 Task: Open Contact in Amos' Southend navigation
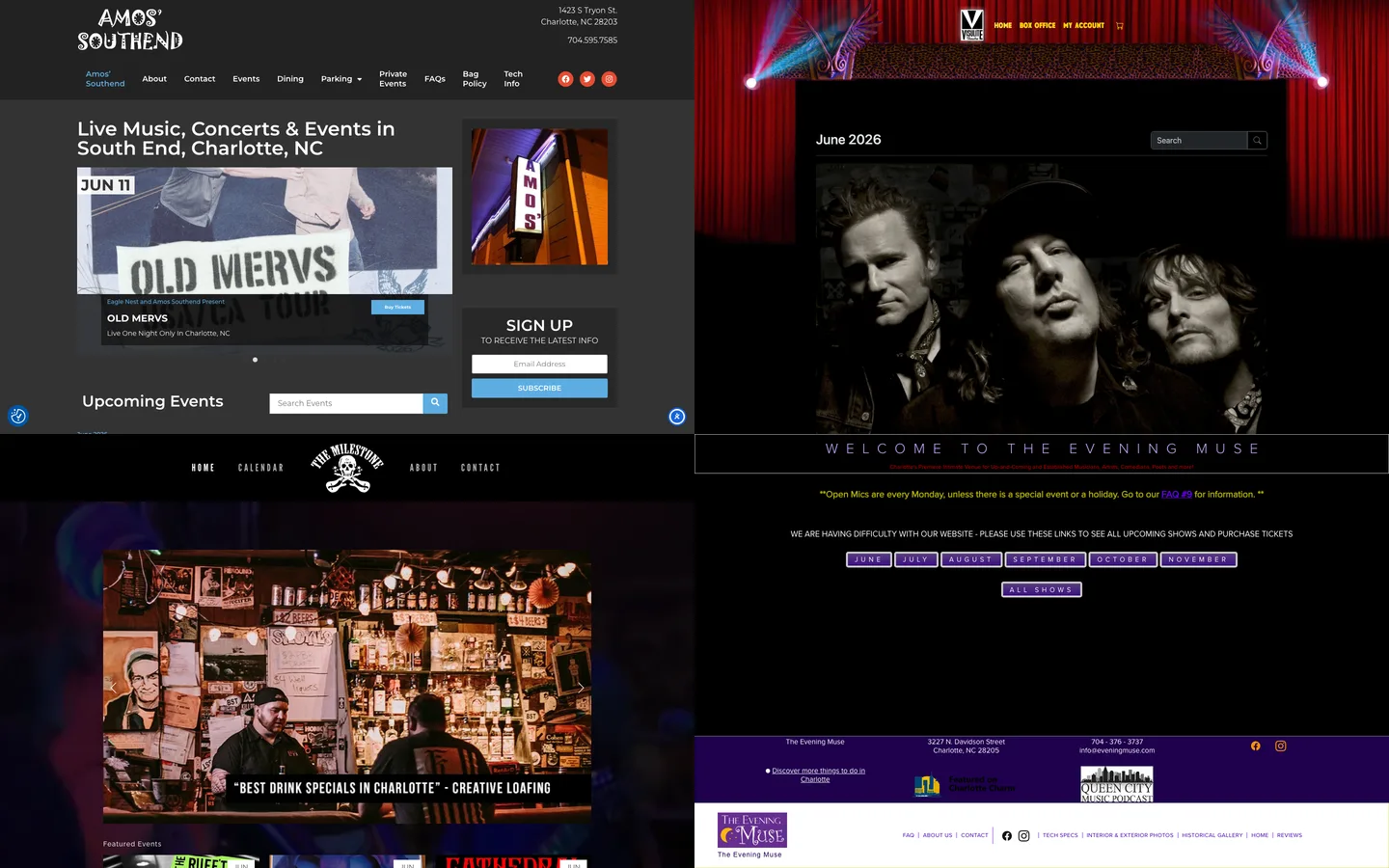[x=200, y=79]
